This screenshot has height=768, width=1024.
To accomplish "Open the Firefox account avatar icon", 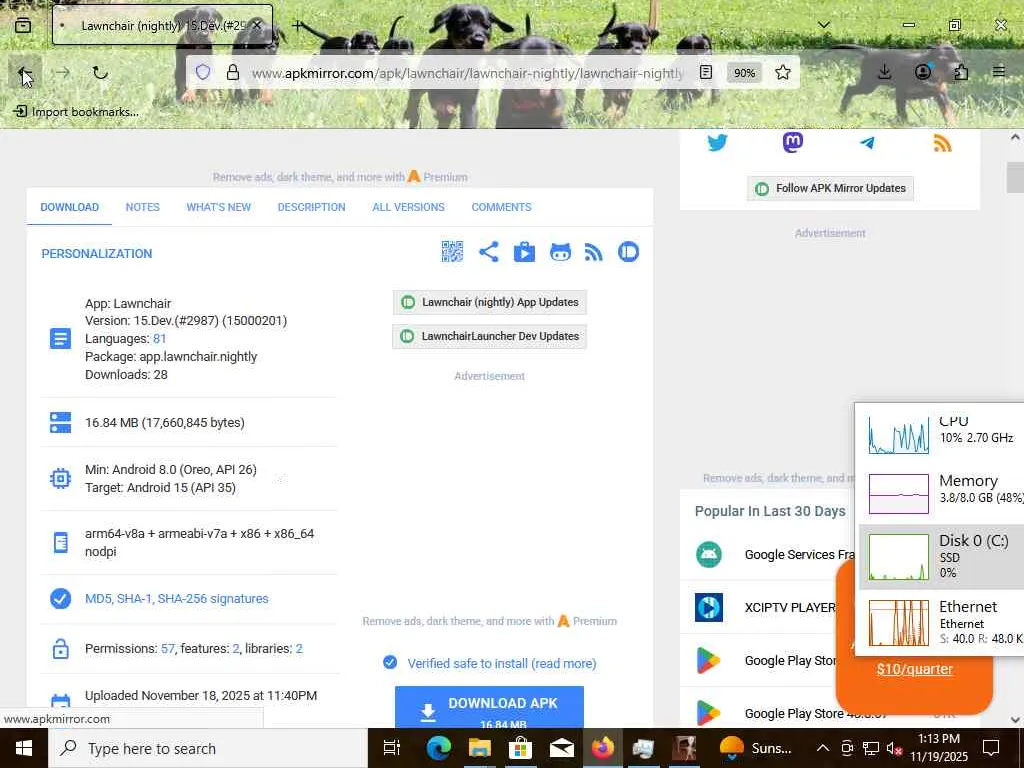I will [x=923, y=72].
